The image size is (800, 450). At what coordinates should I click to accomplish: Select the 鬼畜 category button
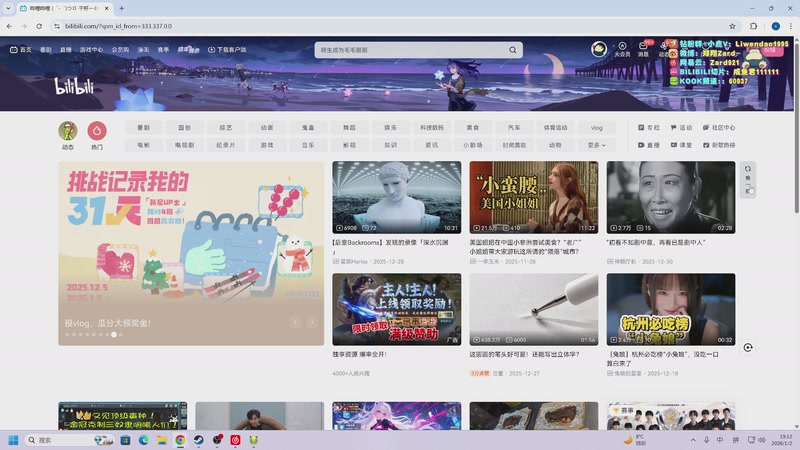tap(308, 128)
